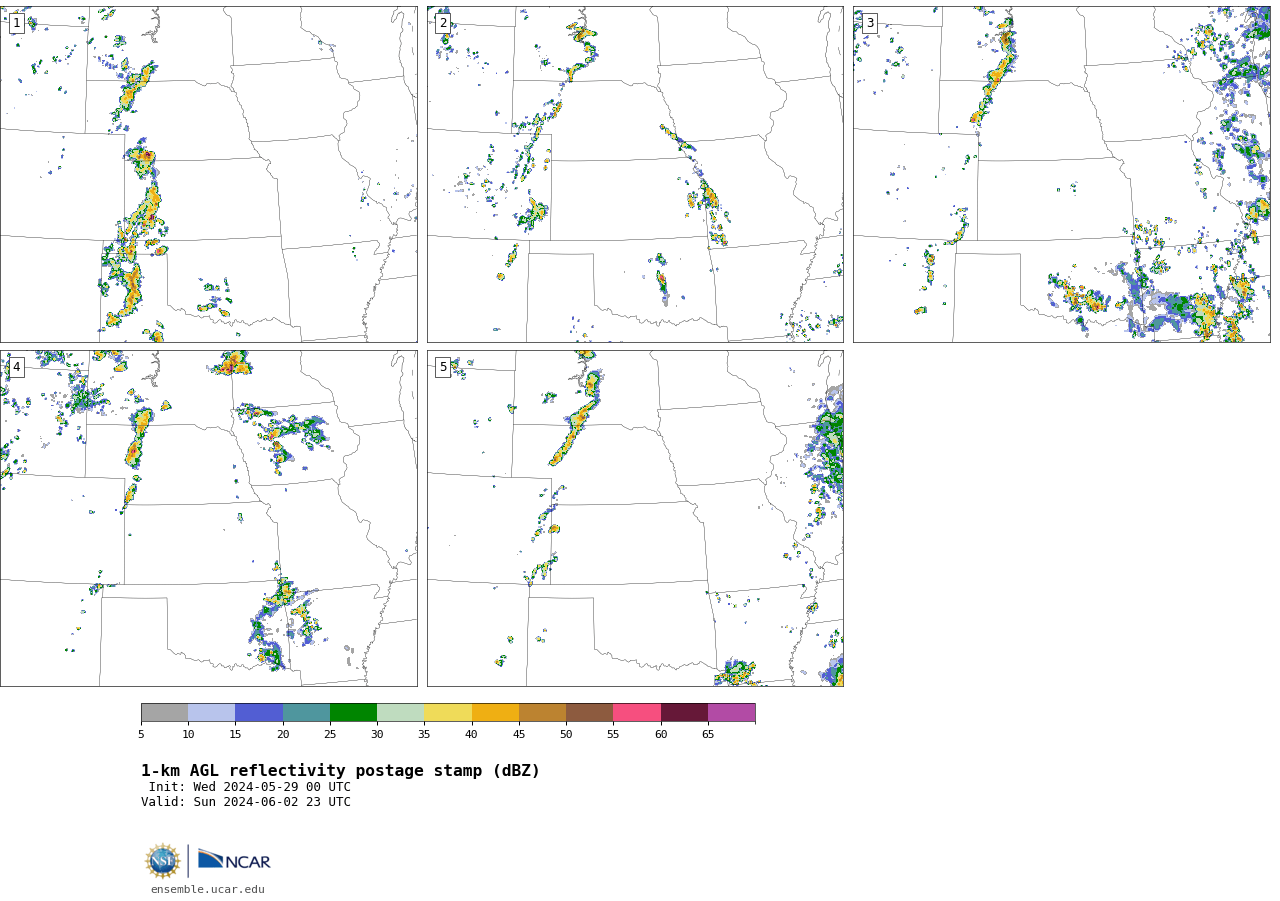
Task: Click the 50 tick label on colorbar
Action: tap(566, 735)
